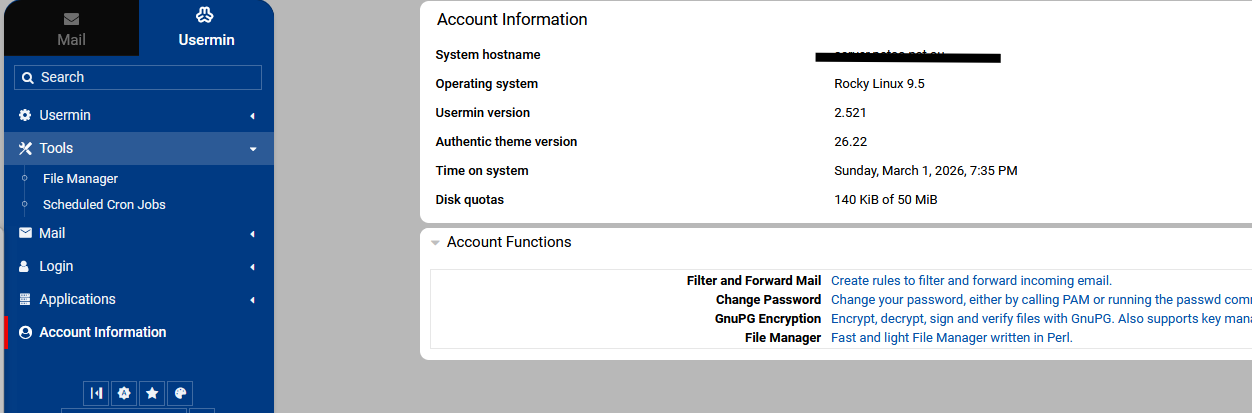Switch to the Mail tab
Viewport: 1252px width, 413px height.
click(x=71, y=29)
